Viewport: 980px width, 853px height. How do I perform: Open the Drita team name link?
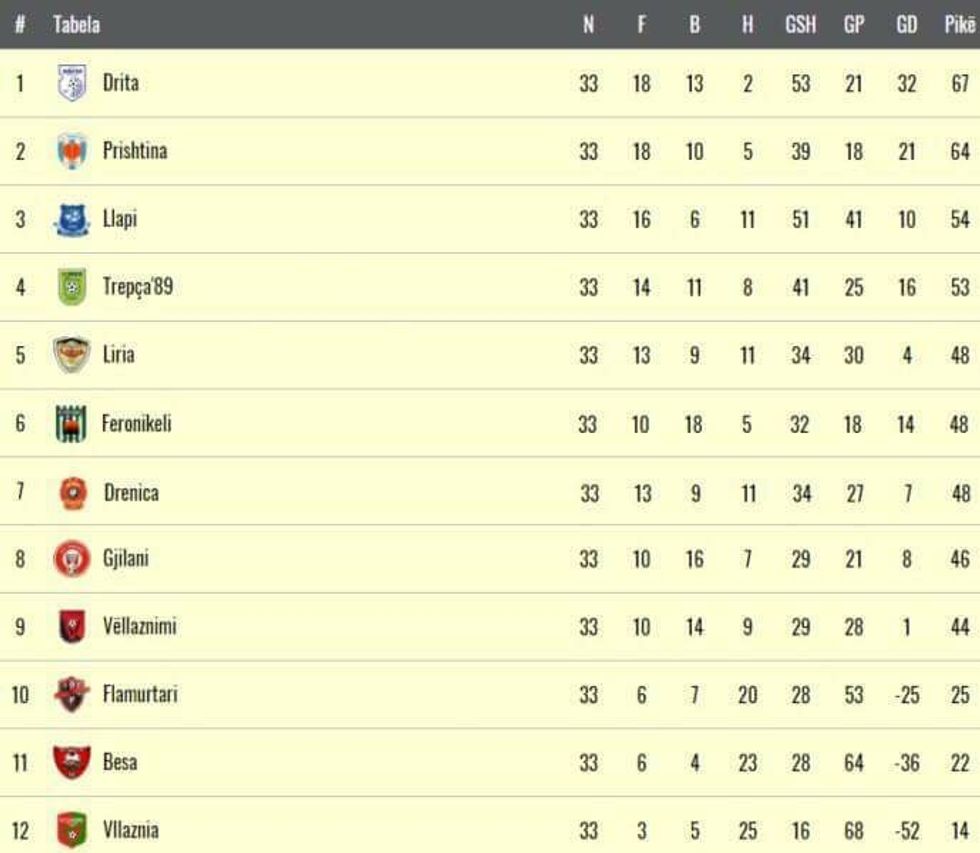point(121,83)
